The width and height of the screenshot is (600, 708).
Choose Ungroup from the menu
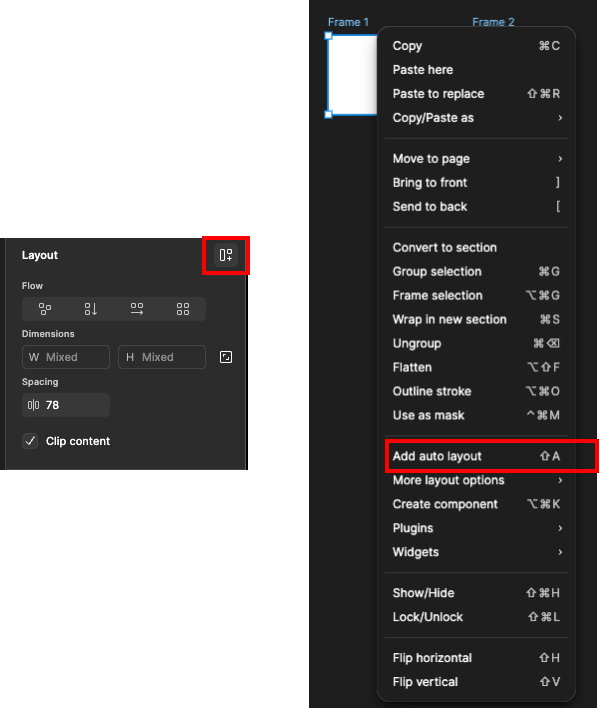pyautogui.click(x=477, y=343)
